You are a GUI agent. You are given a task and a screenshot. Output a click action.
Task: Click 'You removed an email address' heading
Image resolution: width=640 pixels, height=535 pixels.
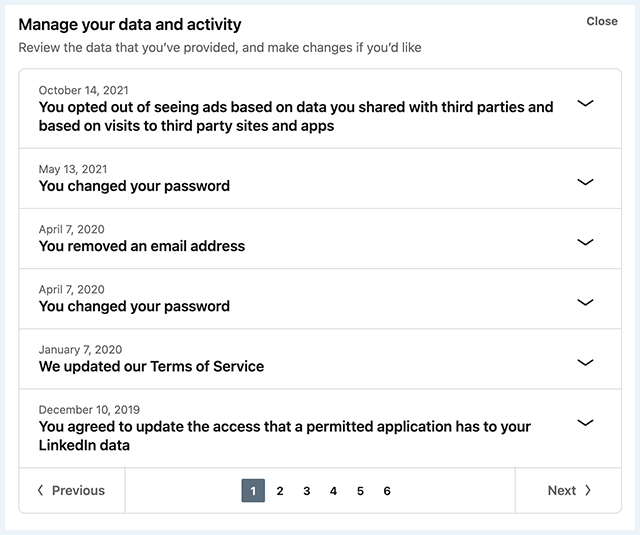click(x=141, y=246)
